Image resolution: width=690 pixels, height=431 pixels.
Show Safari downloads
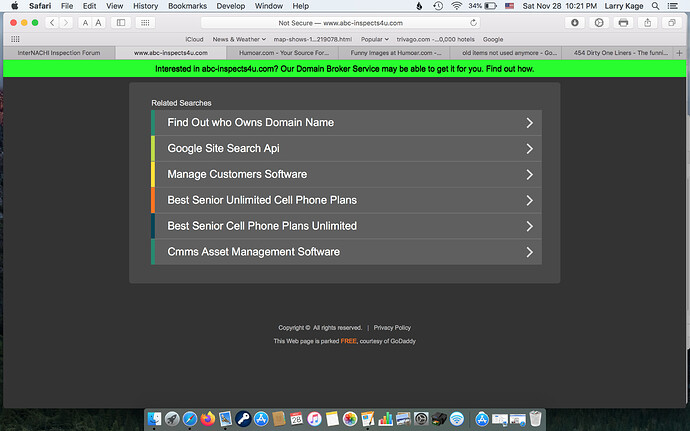coord(575,22)
